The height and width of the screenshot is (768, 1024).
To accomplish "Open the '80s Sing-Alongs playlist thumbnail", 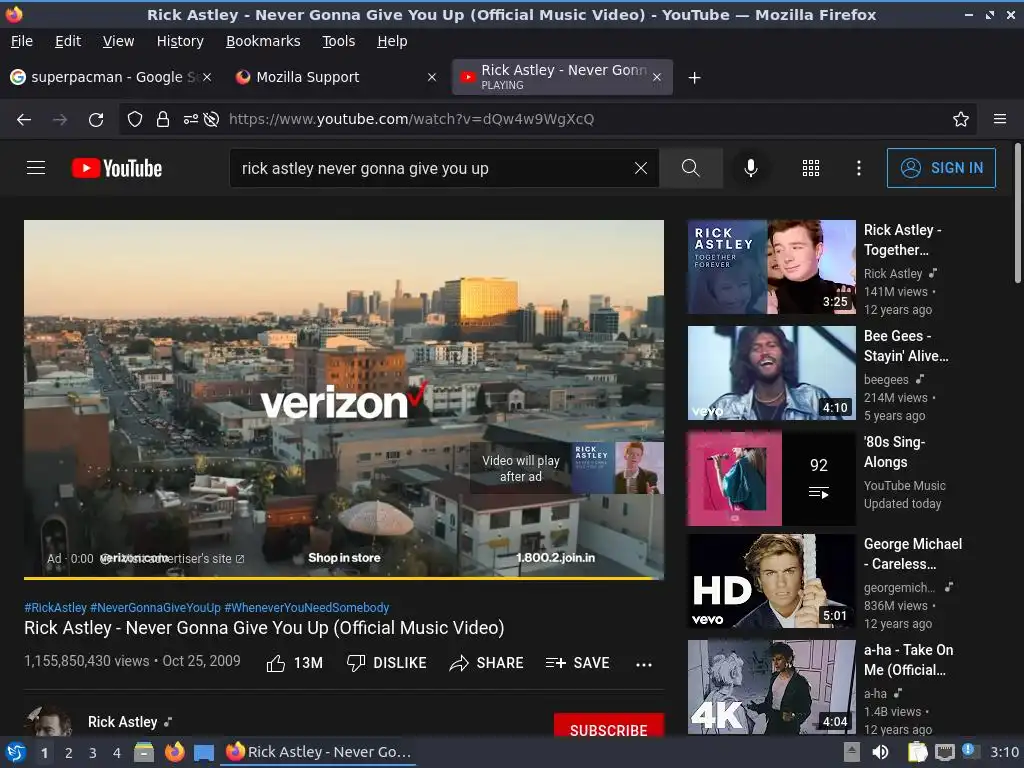I will click(x=771, y=478).
